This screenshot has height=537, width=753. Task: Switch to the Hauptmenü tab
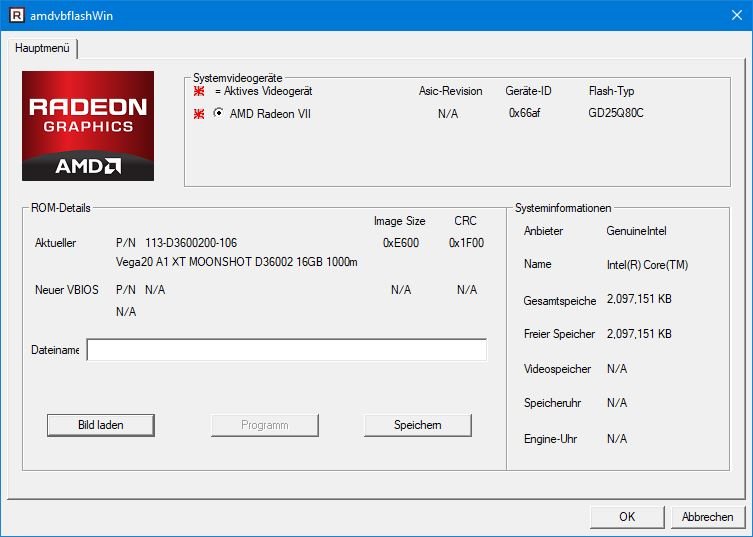[x=43, y=48]
